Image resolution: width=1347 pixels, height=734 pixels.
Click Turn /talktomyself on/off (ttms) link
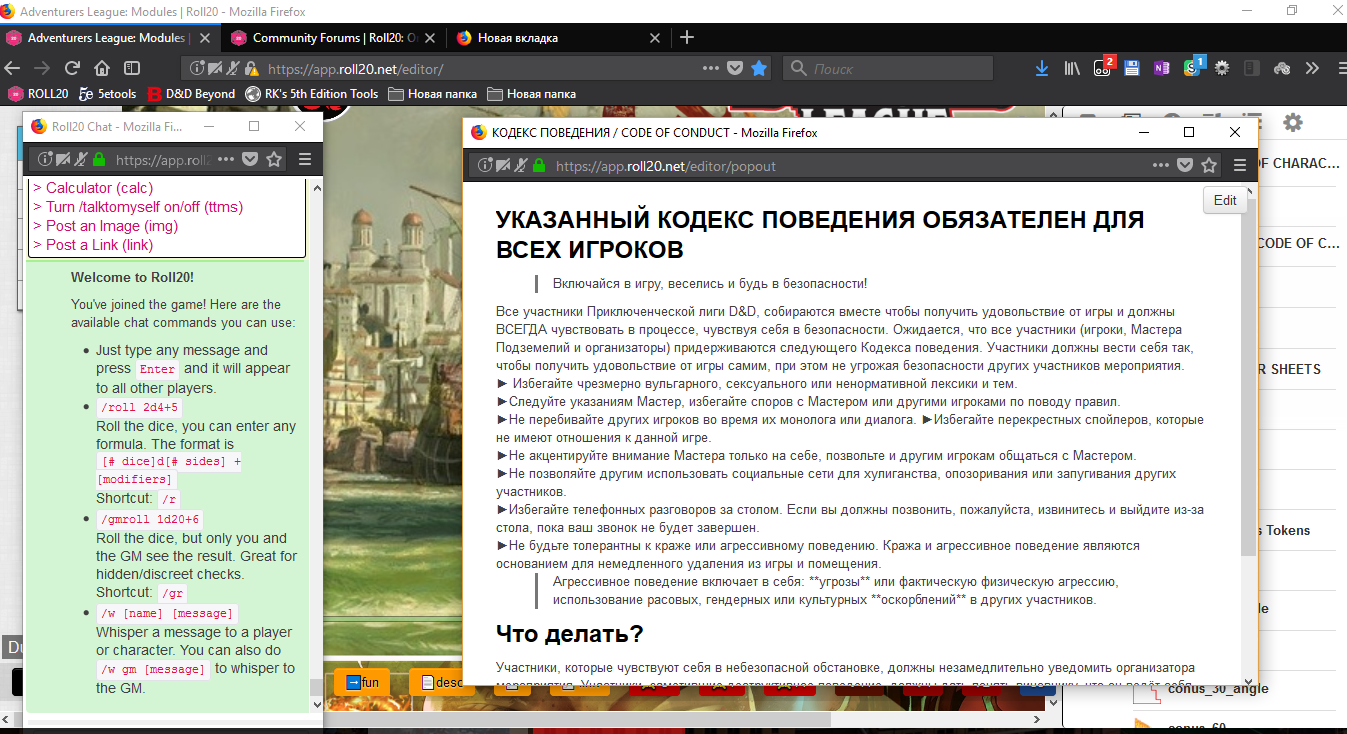pos(138,207)
